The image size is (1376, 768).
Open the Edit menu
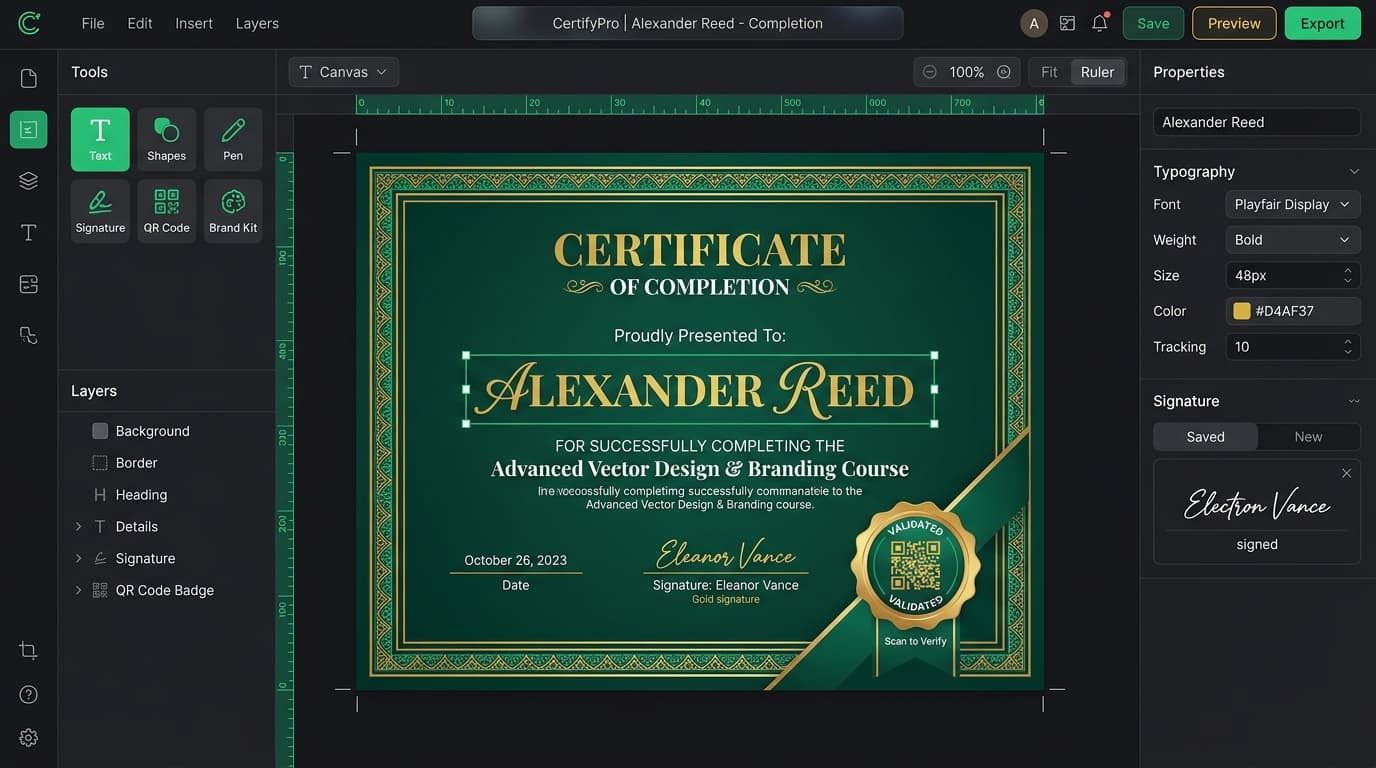[140, 23]
